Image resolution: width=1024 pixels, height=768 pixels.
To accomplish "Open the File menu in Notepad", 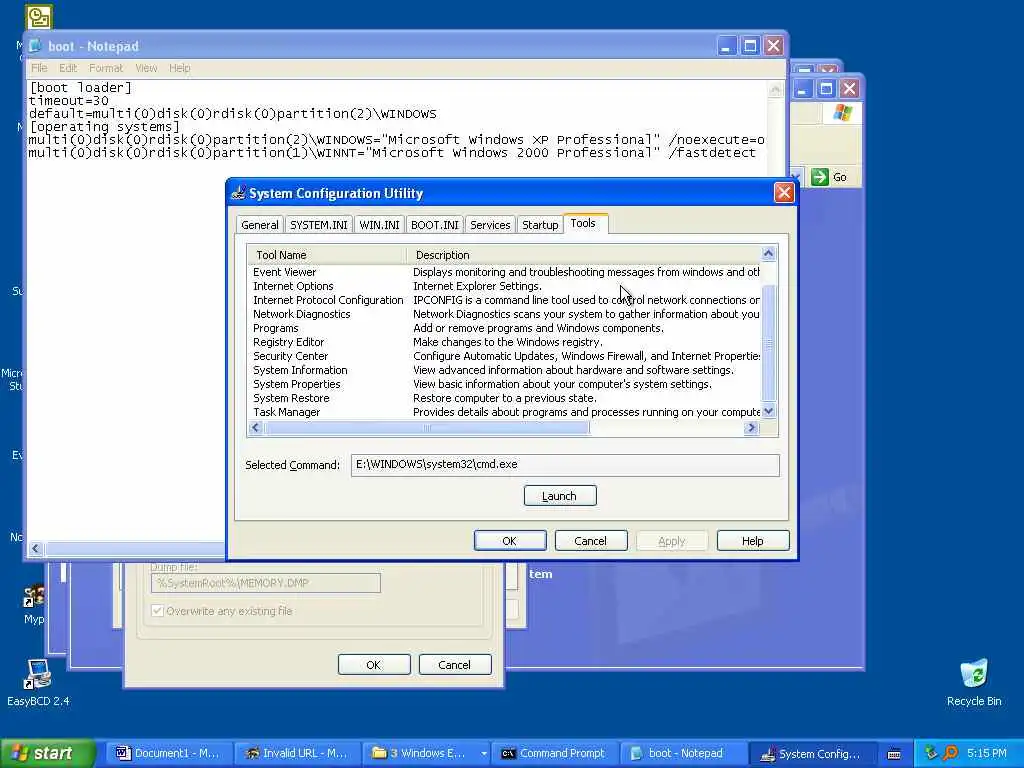I will [x=39, y=68].
